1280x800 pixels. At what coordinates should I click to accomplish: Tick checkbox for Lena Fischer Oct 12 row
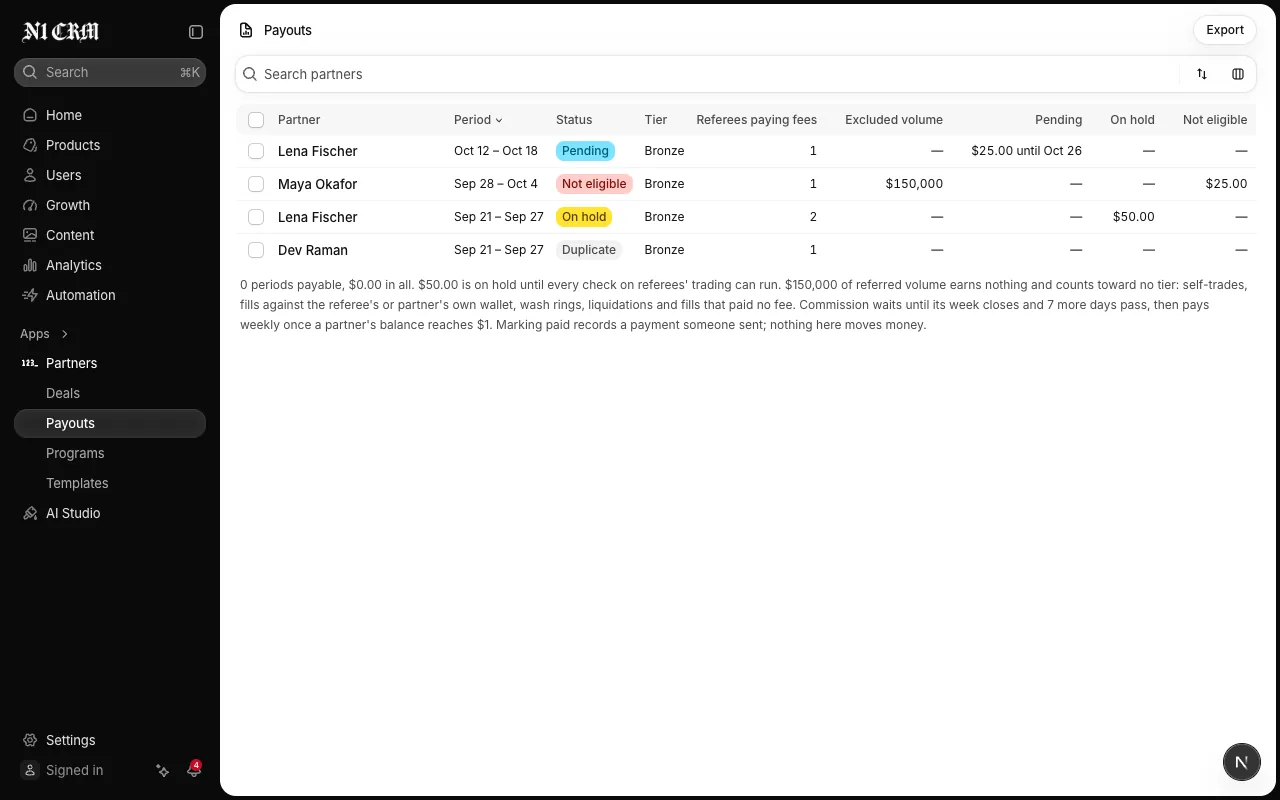pyautogui.click(x=256, y=151)
